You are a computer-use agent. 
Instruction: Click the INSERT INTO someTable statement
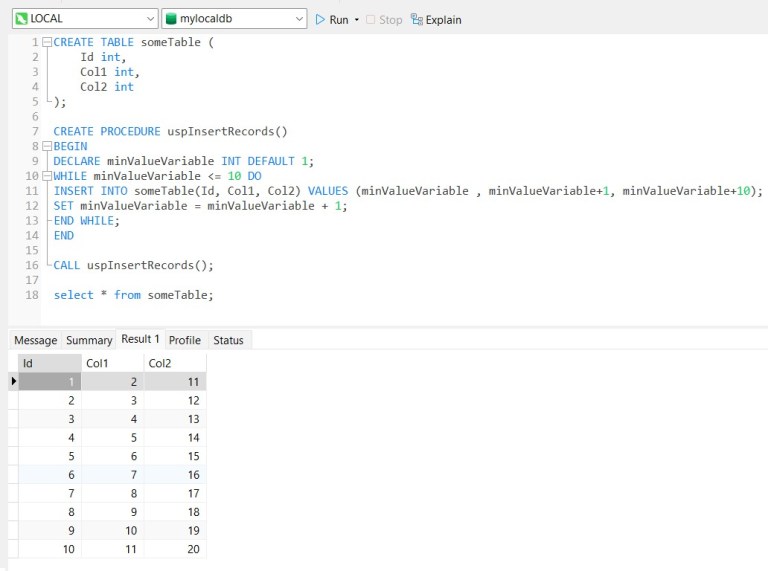pyautogui.click(x=408, y=190)
